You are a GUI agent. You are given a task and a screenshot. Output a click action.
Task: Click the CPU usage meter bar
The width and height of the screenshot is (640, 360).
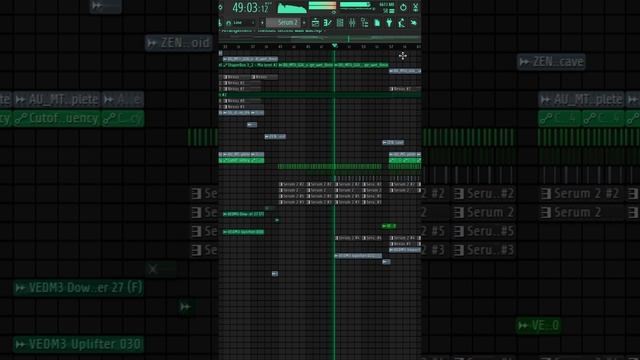[356, 5]
